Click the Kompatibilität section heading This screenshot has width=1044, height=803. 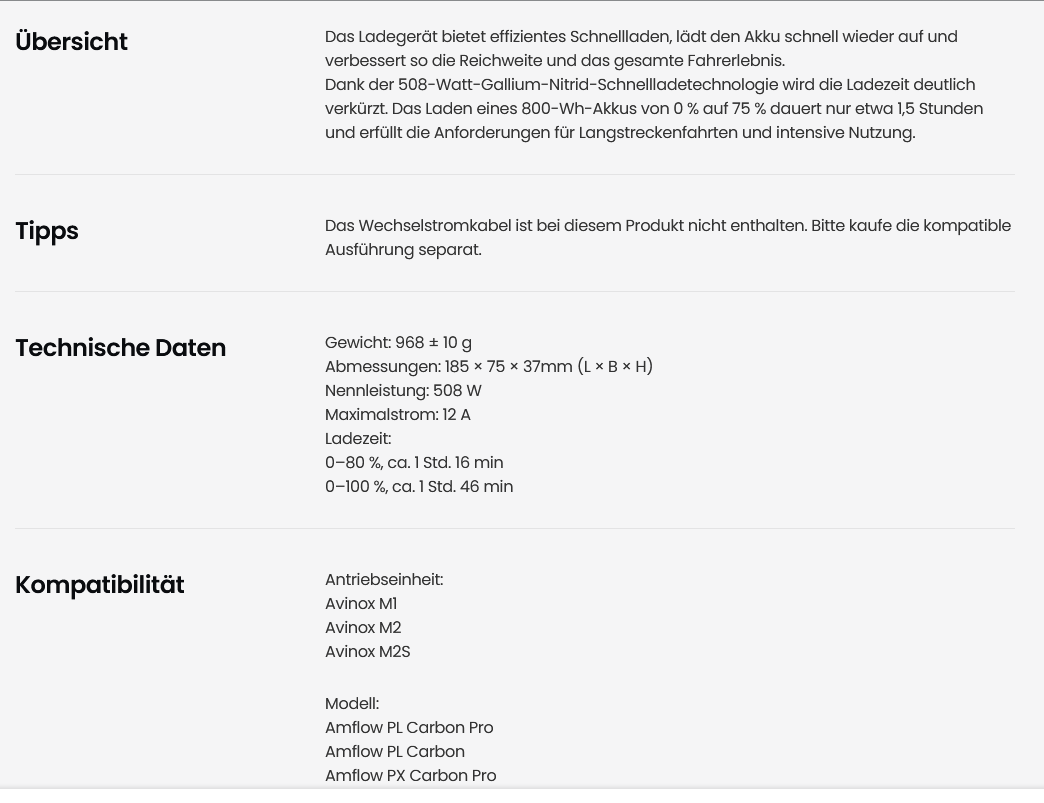(100, 585)
